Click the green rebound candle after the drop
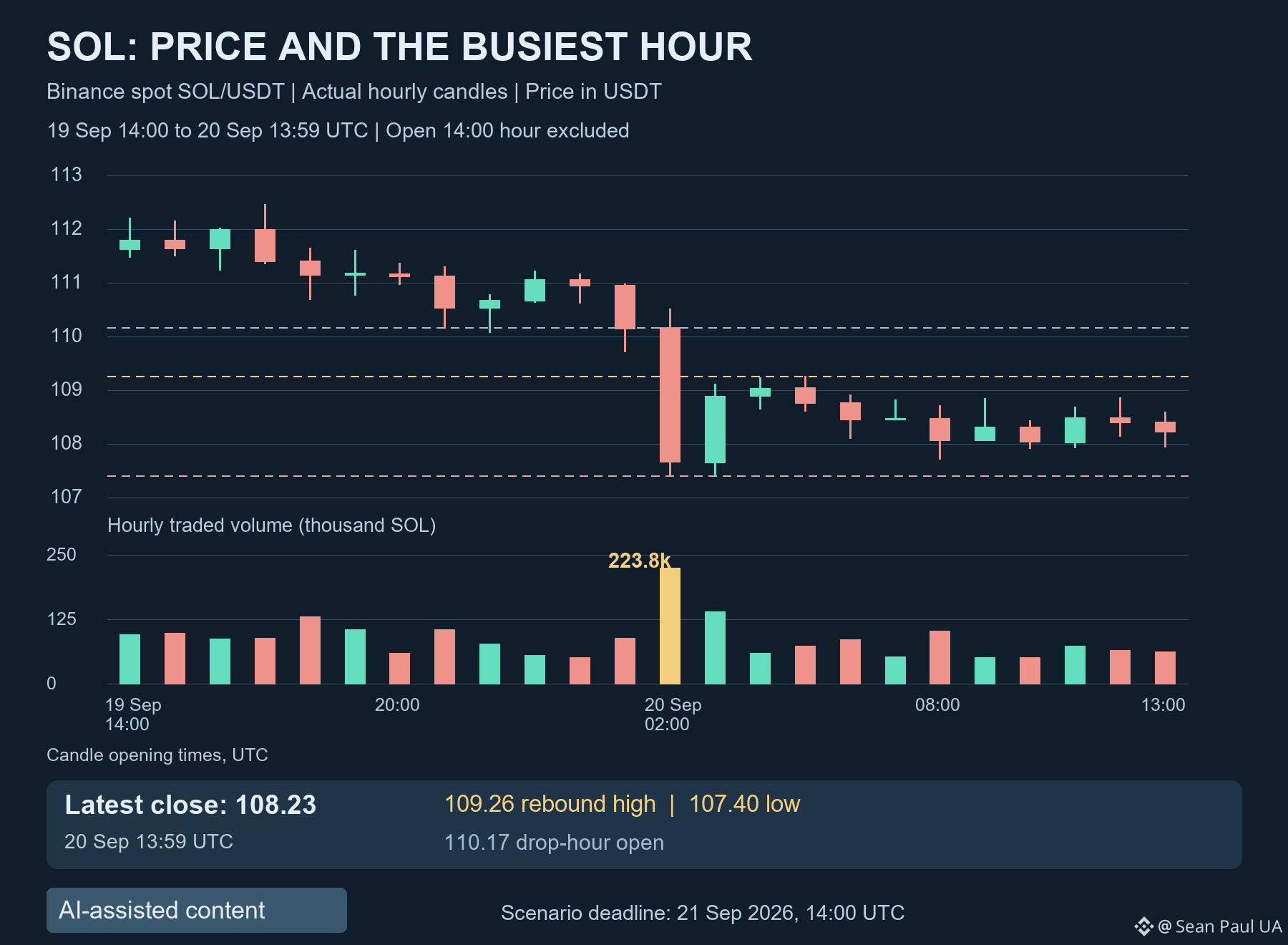Image resolution: width=1288 pixels, height=945 pixels. point(715,430)
